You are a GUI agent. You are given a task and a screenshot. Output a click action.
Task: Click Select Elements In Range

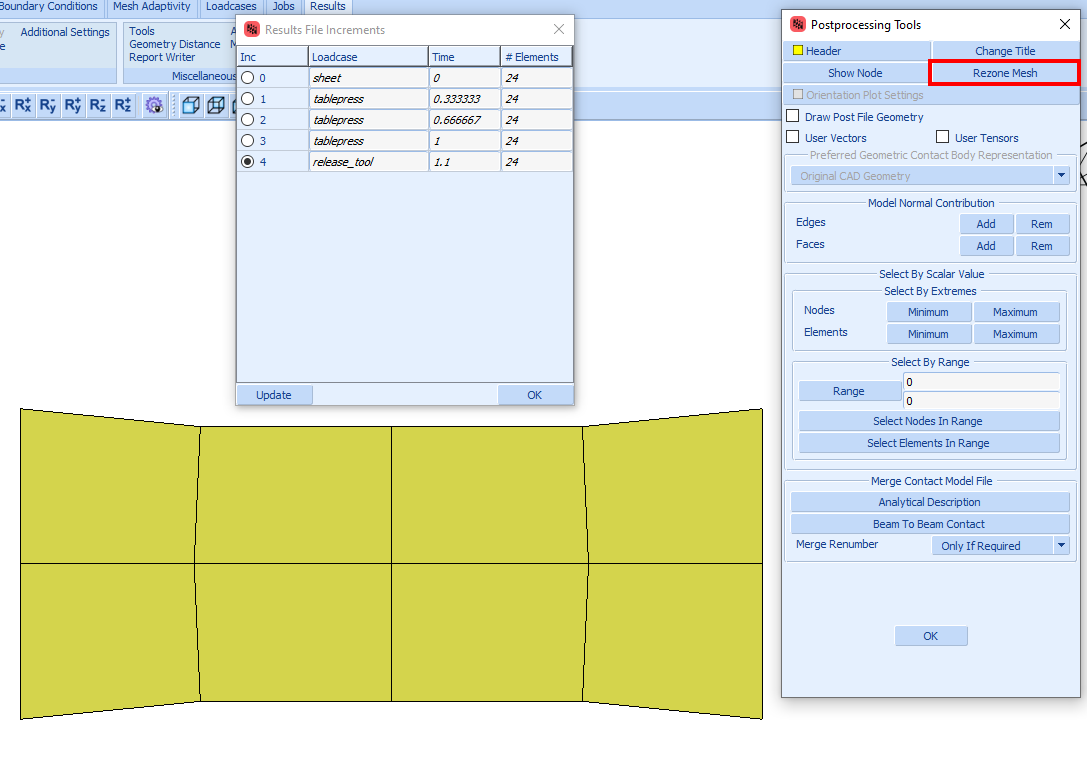928,443
